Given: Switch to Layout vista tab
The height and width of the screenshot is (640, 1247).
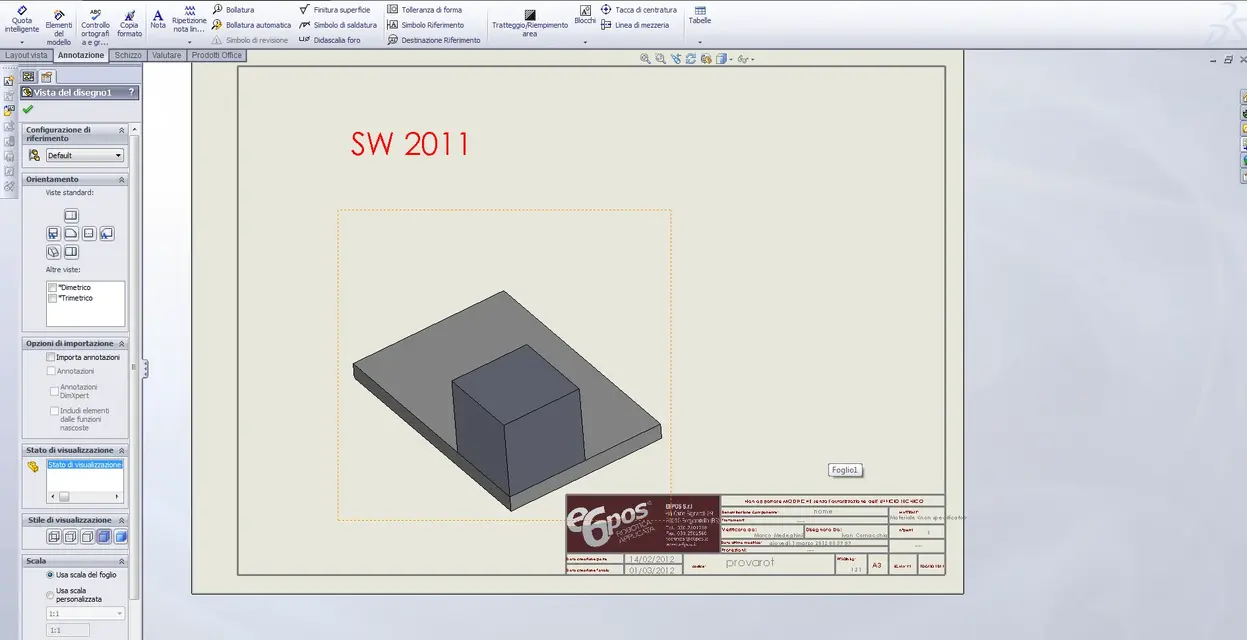Looking at the screenshot, I should 26,56.
